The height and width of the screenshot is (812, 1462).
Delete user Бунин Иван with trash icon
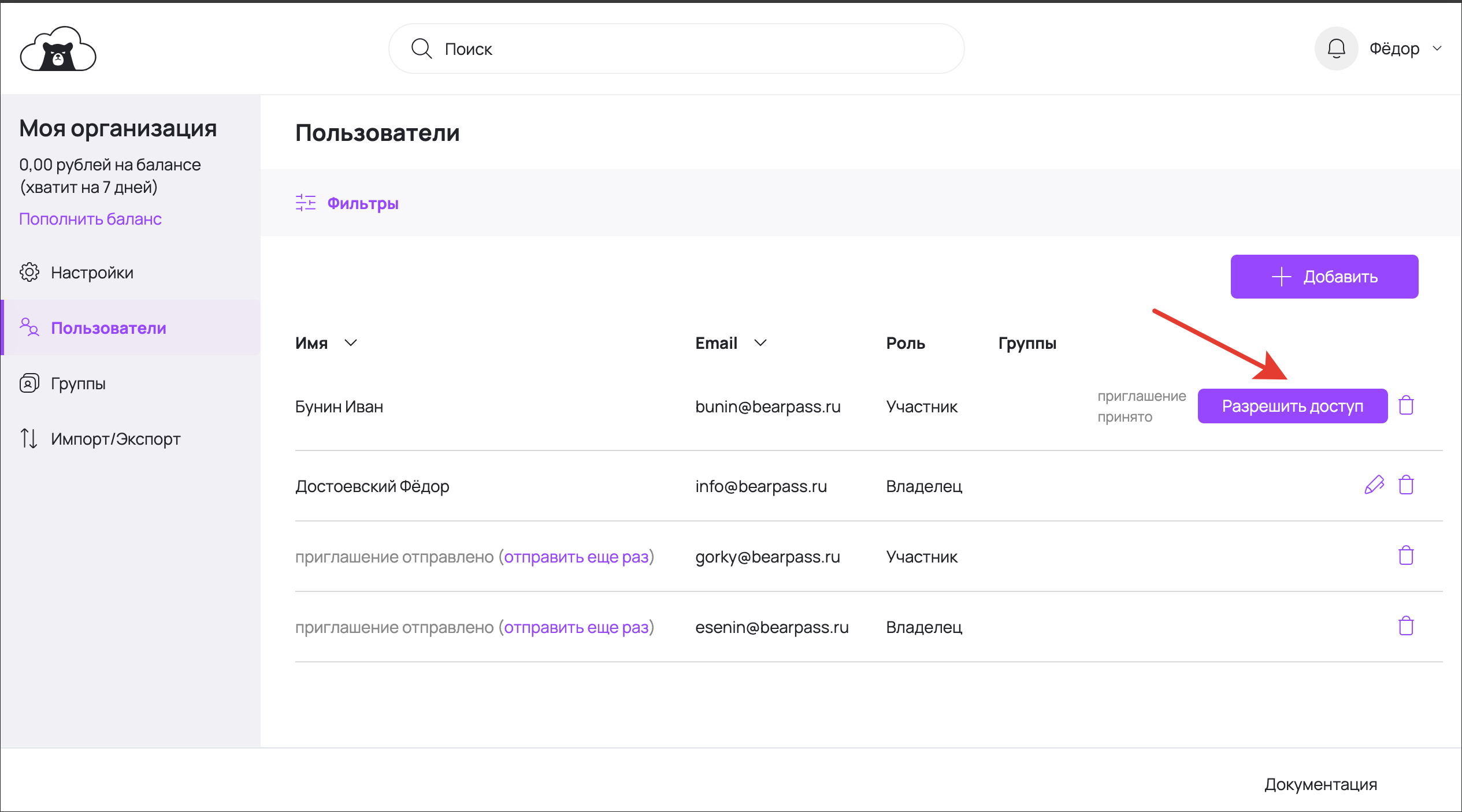point(1406,405)
